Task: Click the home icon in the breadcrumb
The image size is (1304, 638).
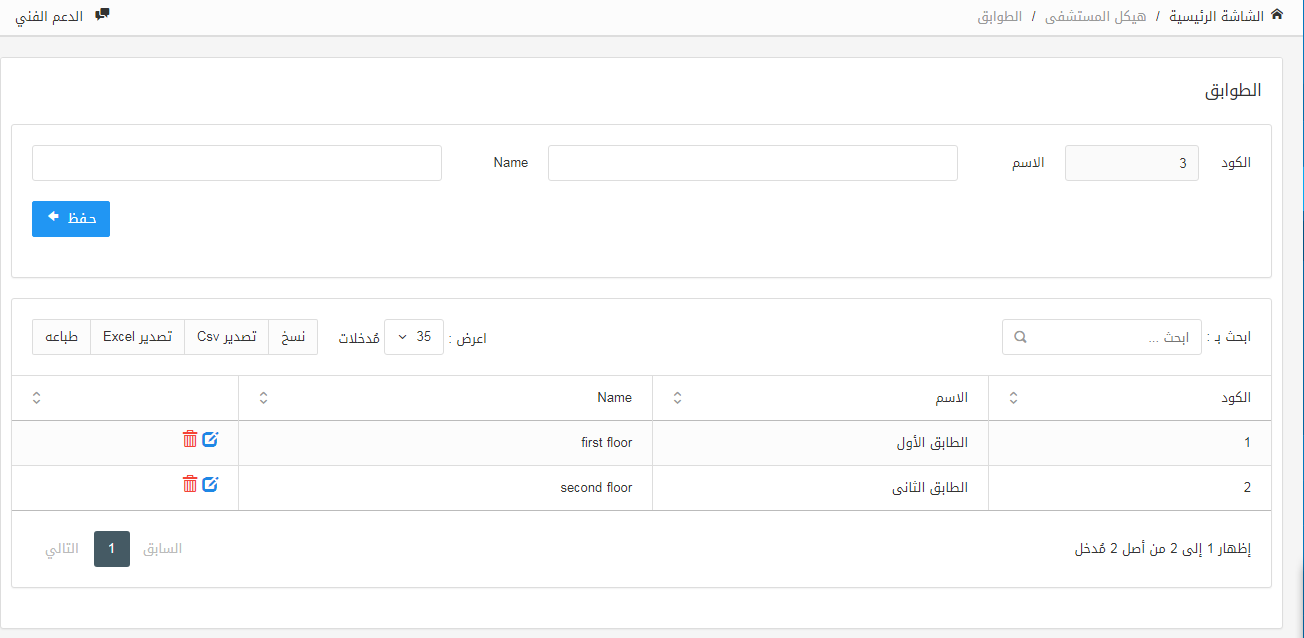Action: point(1276,15)
